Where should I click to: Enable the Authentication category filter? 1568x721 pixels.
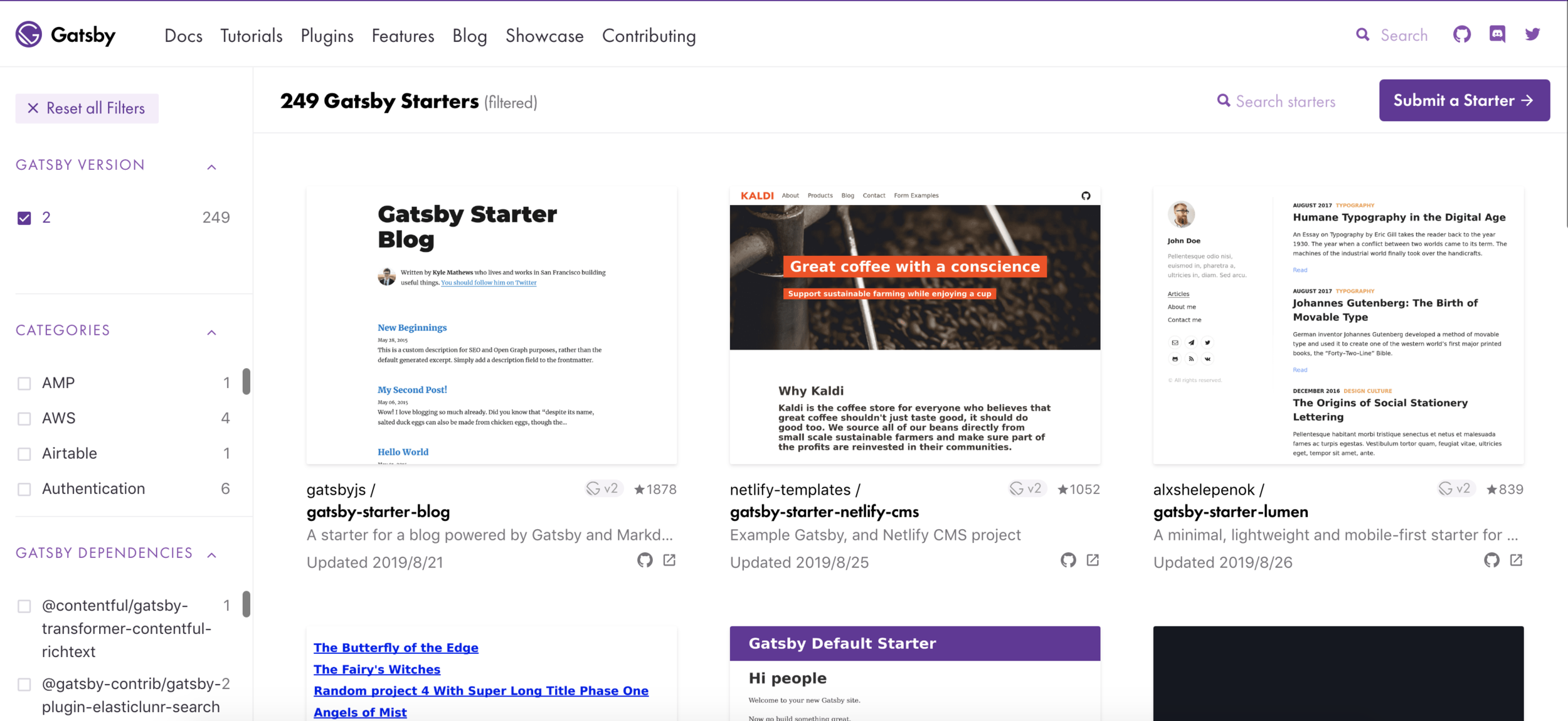24,489
